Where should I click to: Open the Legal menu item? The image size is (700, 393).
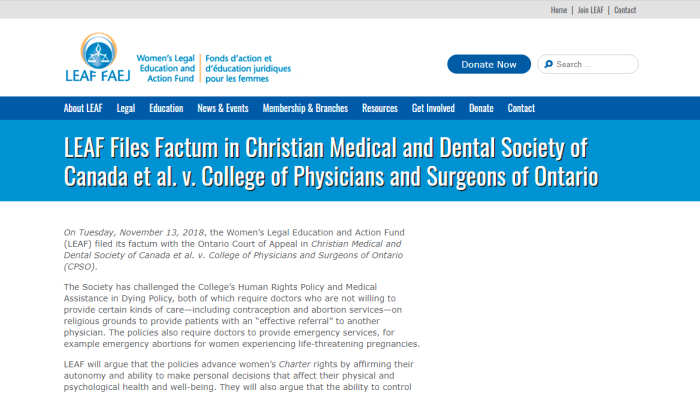tap(126, 108)
